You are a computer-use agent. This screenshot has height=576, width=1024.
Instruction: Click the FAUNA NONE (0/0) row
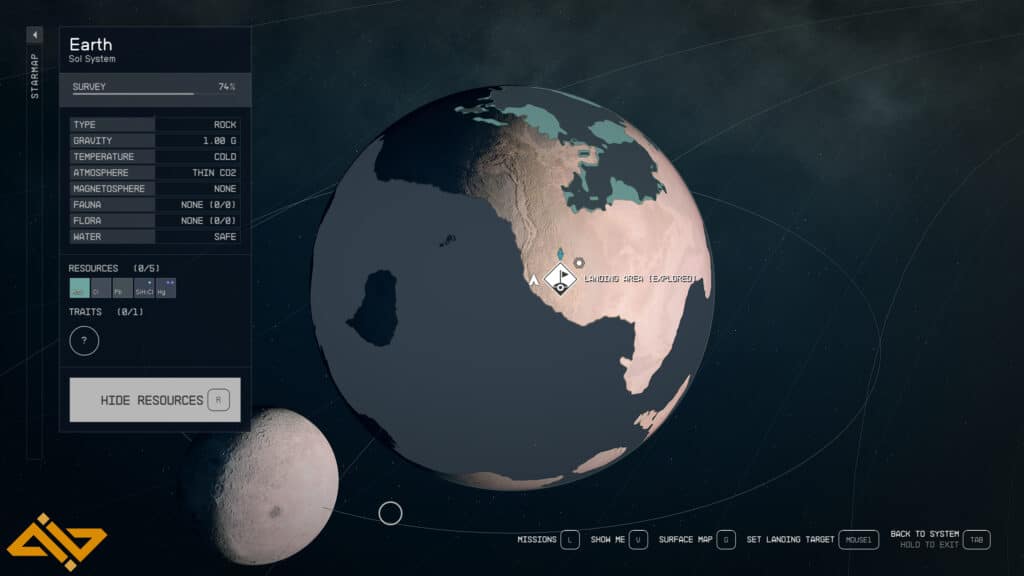pyautogui.click(x=155, y=204)
